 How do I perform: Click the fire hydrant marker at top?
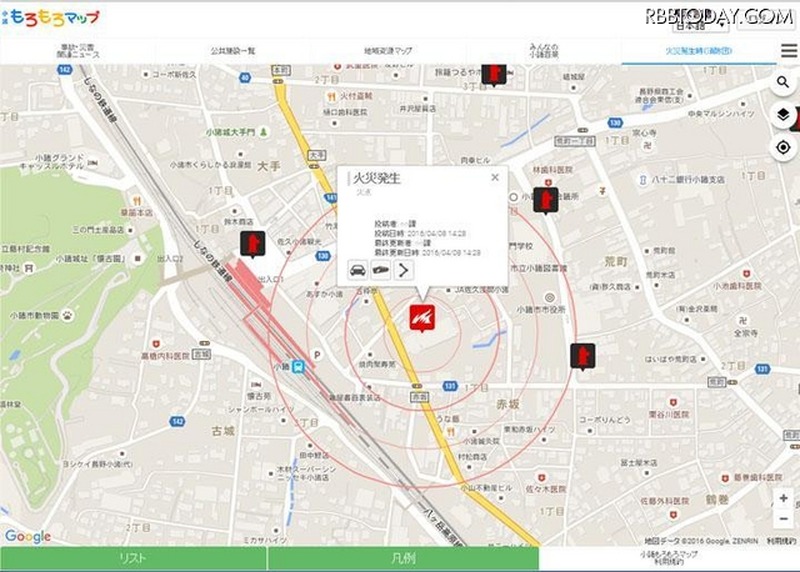coord(494,73)
